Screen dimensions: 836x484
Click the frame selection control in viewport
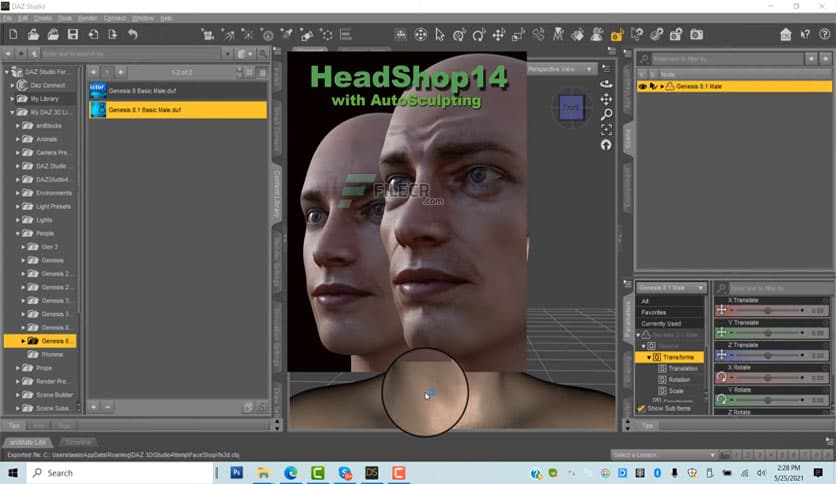[606, 130]
